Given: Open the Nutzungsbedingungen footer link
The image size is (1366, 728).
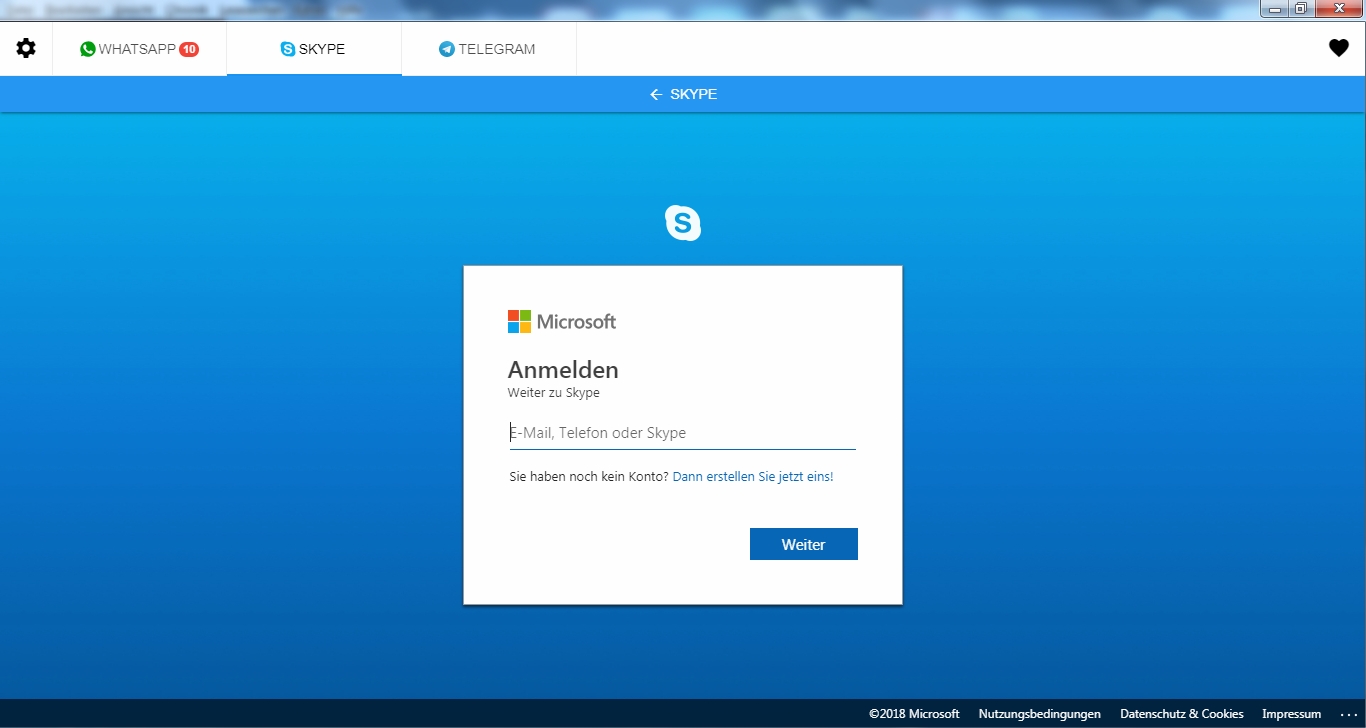Looking at the screenshot, I should pyautogui.click(x=1039, y=714).
